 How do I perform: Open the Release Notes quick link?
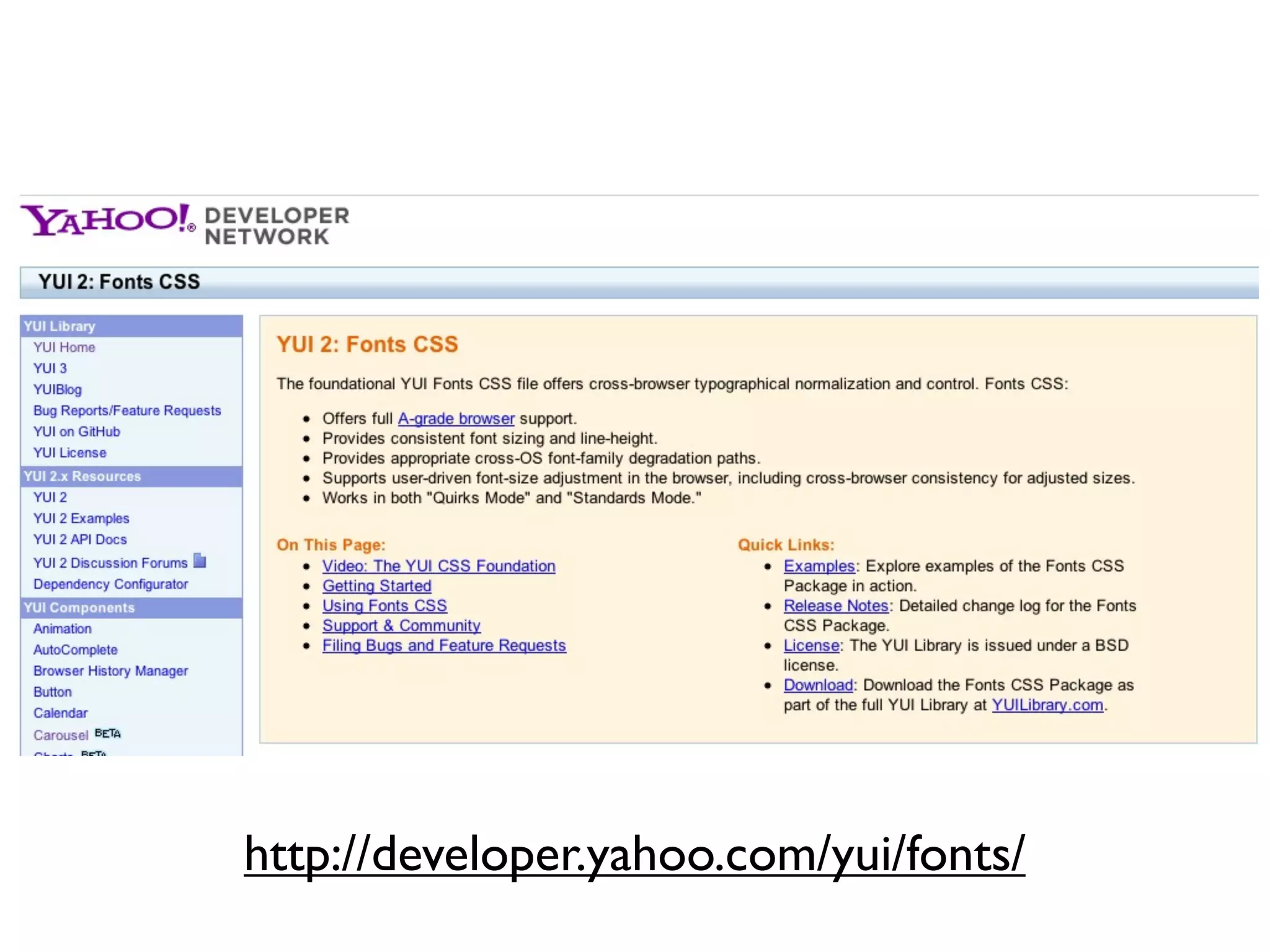836,606
